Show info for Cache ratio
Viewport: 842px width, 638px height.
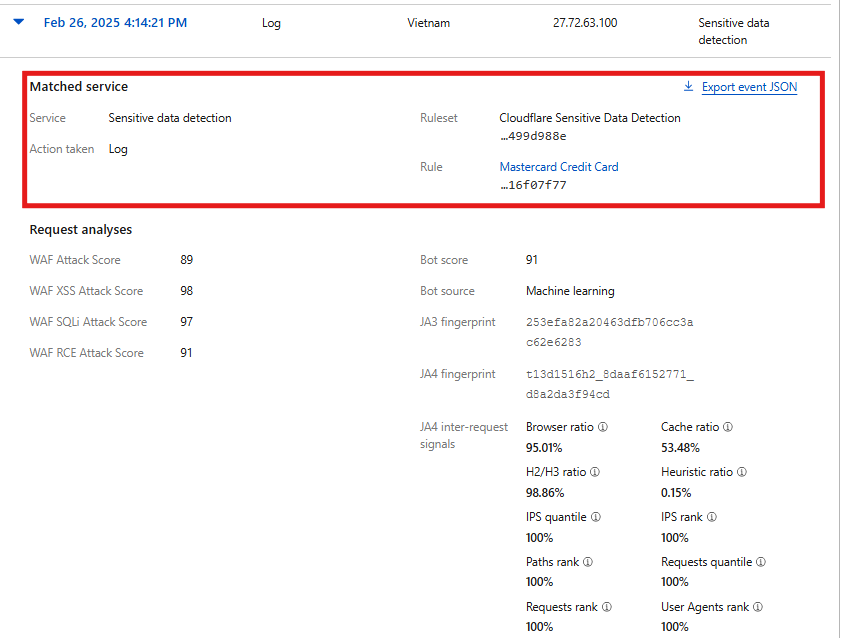[728, 427]
